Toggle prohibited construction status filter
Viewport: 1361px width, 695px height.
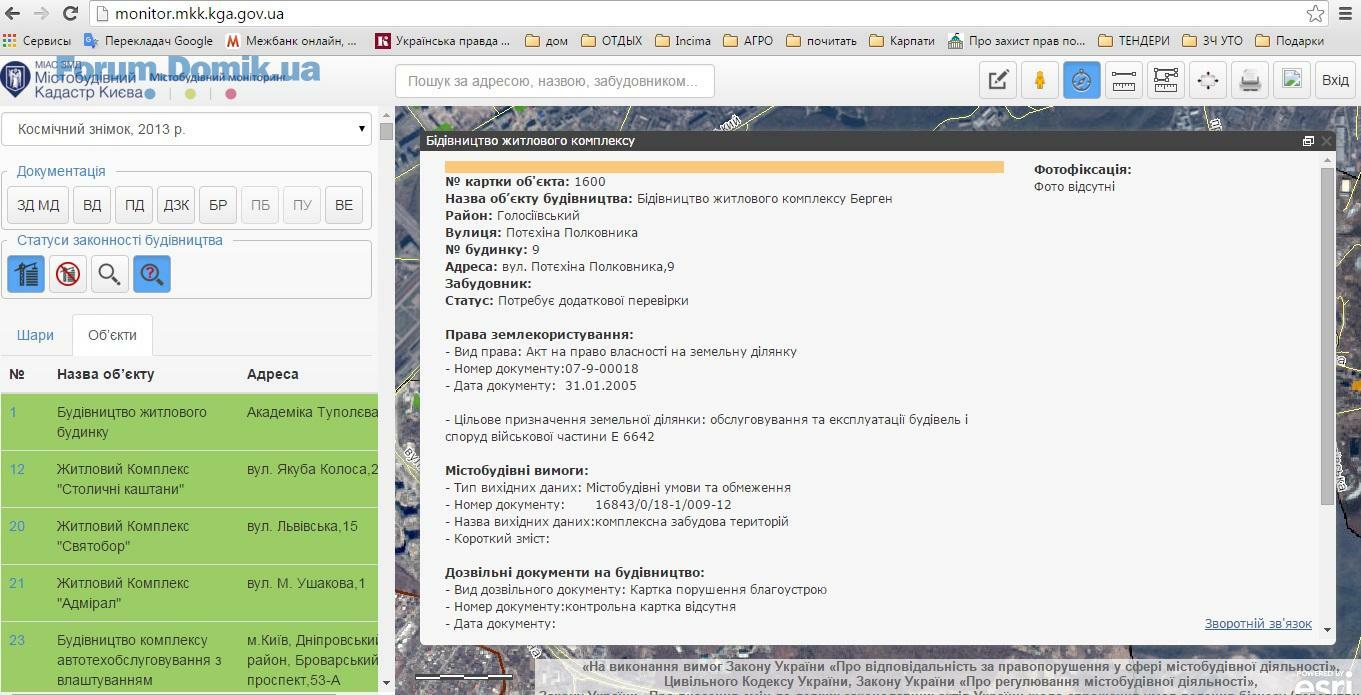point(68,274)
